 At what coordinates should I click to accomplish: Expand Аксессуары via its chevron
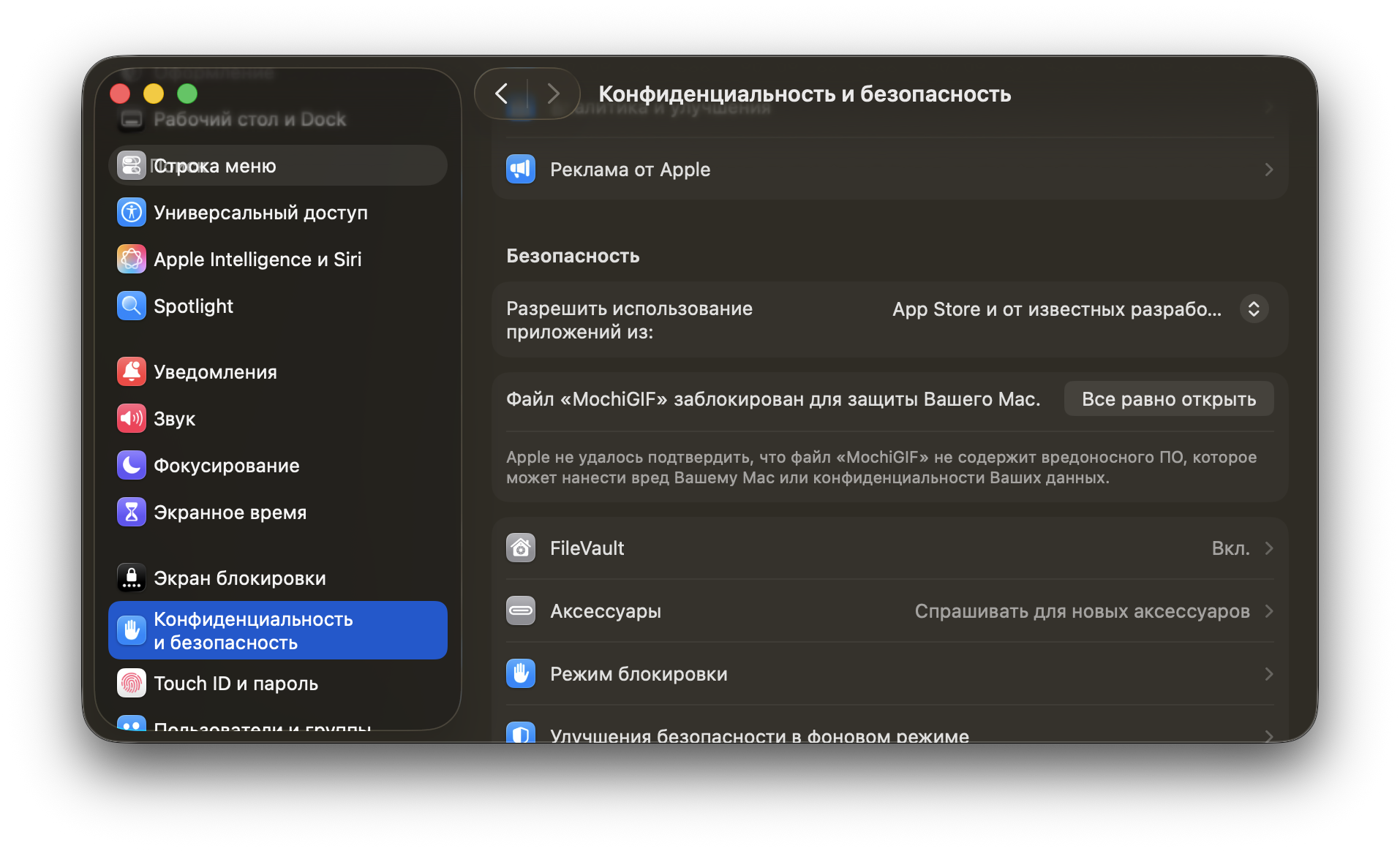1269,611
